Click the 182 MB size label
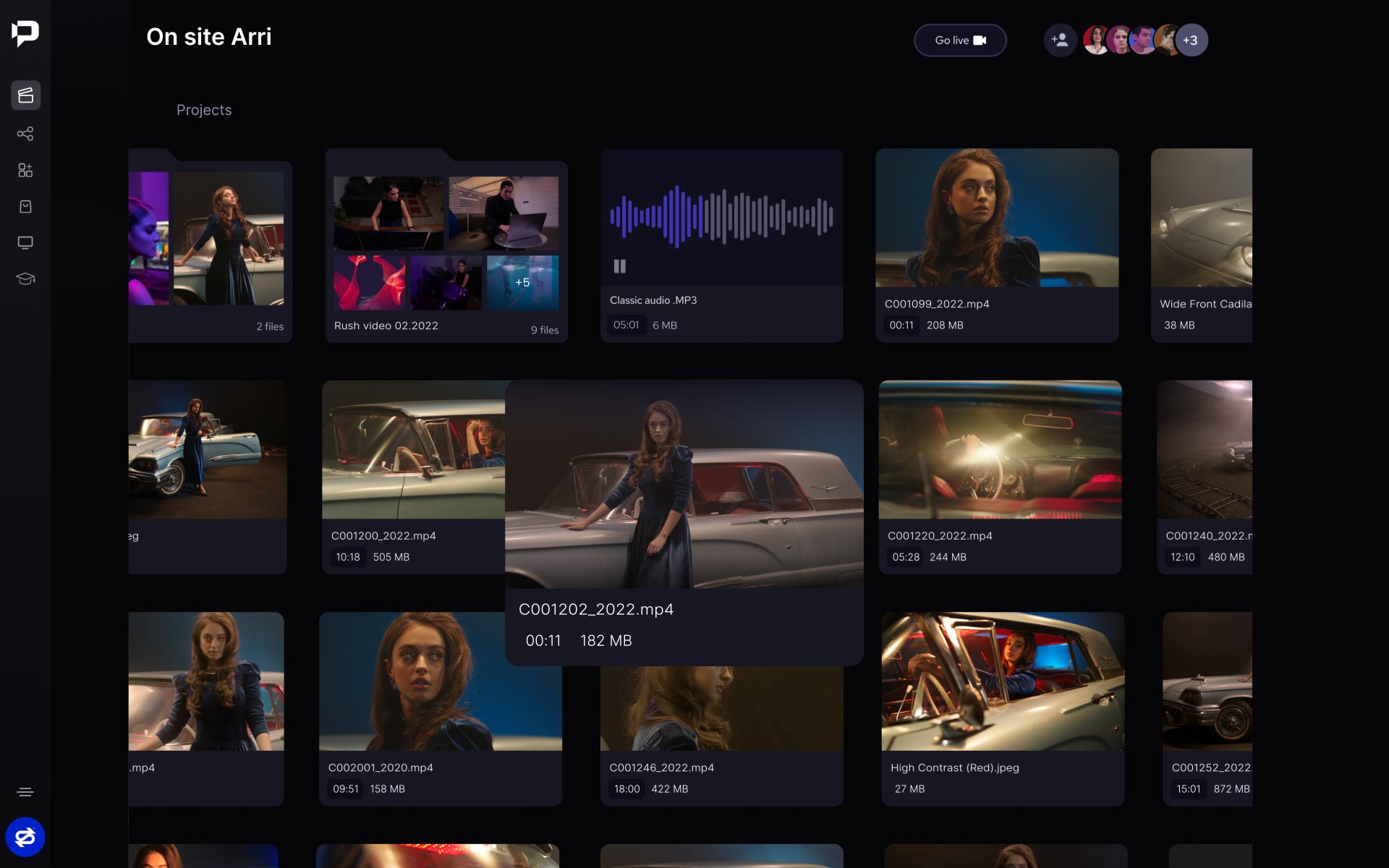 (606, 640)
